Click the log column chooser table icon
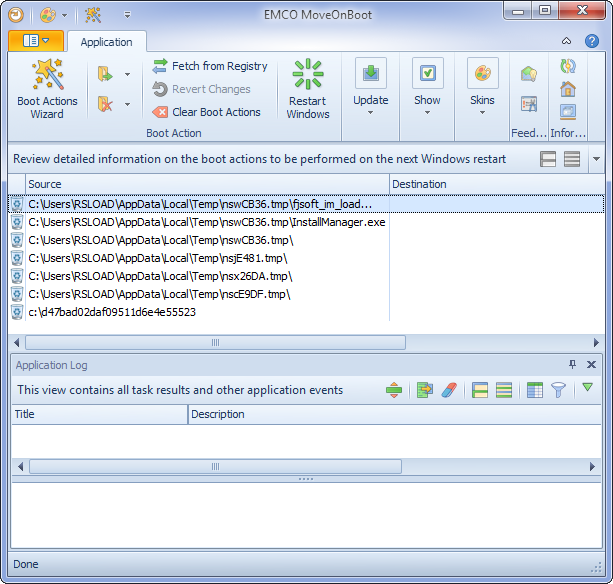Screen dimensions: 613x584 (535, 390)
